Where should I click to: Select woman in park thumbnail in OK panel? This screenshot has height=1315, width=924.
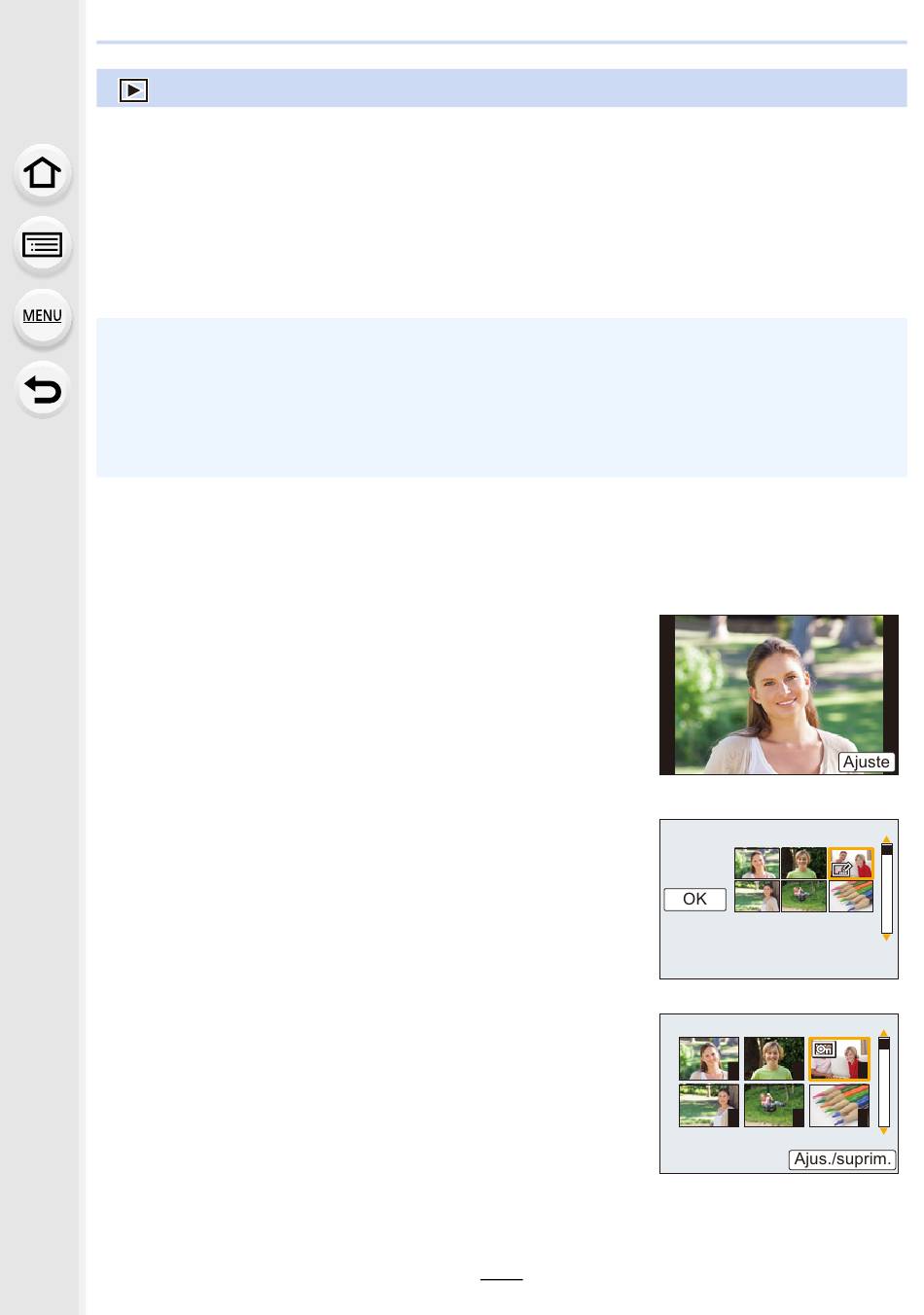tap(757, 896)
